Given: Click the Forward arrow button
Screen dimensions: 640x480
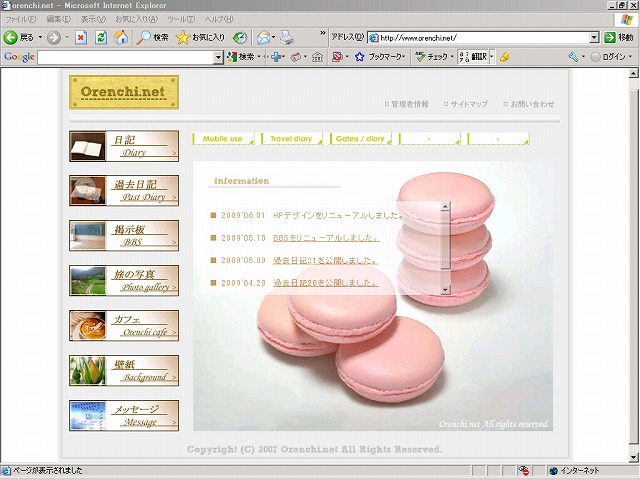Looking at the screenshot, I should coord(53,38).
